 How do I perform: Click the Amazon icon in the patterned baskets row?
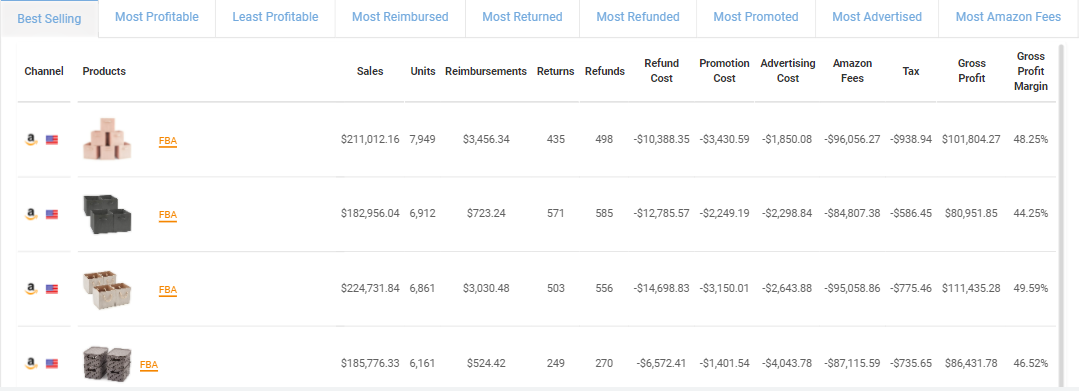[x=31, y=363]
